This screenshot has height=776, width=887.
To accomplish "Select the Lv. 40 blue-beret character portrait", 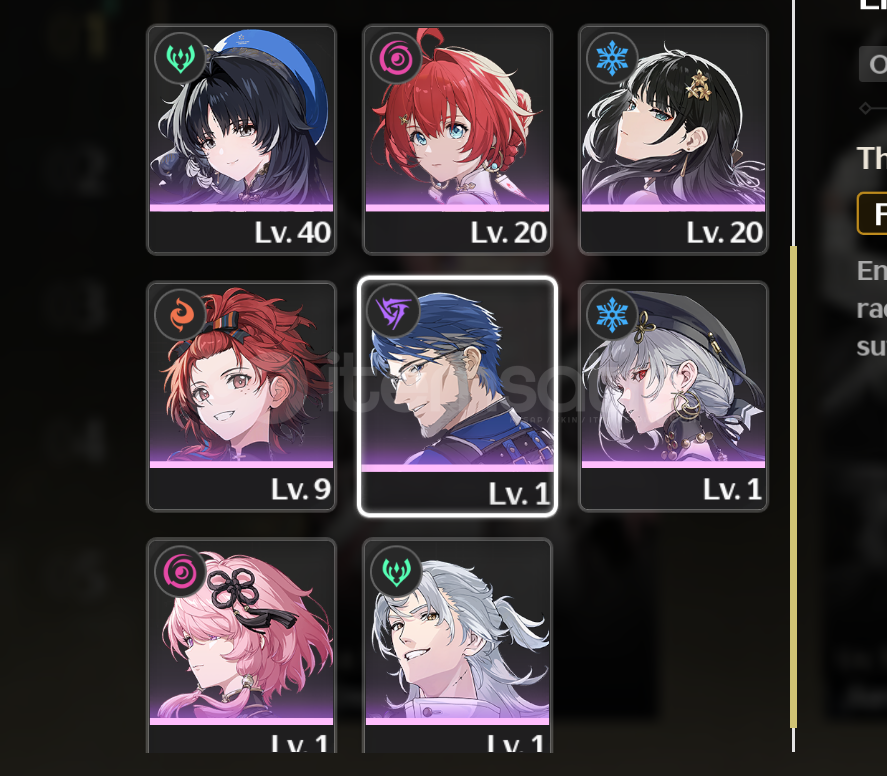I will [242, 140].
